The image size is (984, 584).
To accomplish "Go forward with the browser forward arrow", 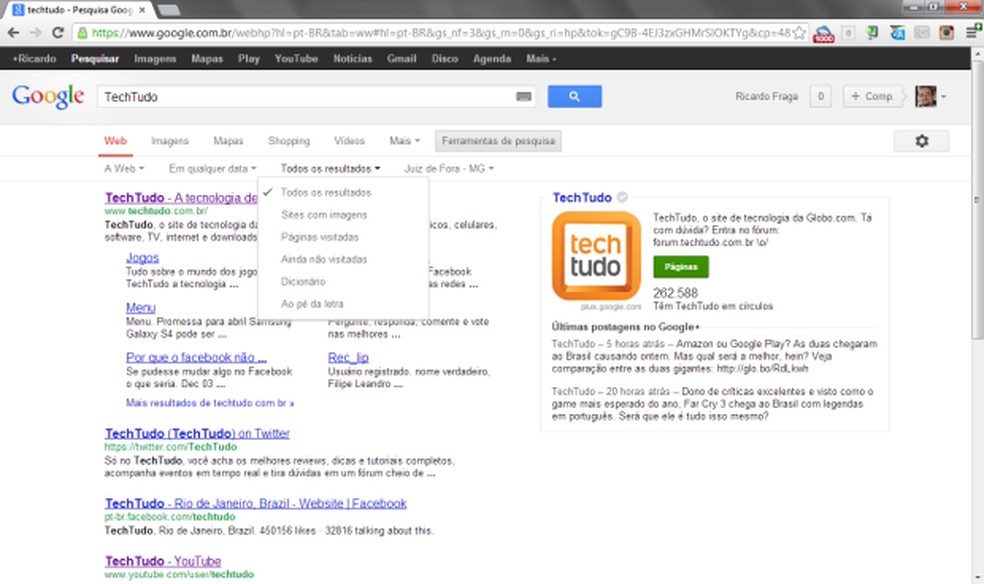I will 36,33.
